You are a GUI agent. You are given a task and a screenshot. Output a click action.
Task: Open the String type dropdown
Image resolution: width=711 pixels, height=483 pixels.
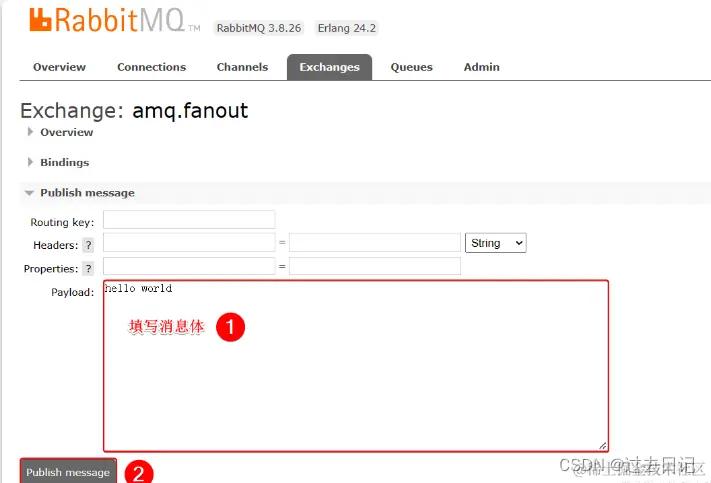point(496,243)
